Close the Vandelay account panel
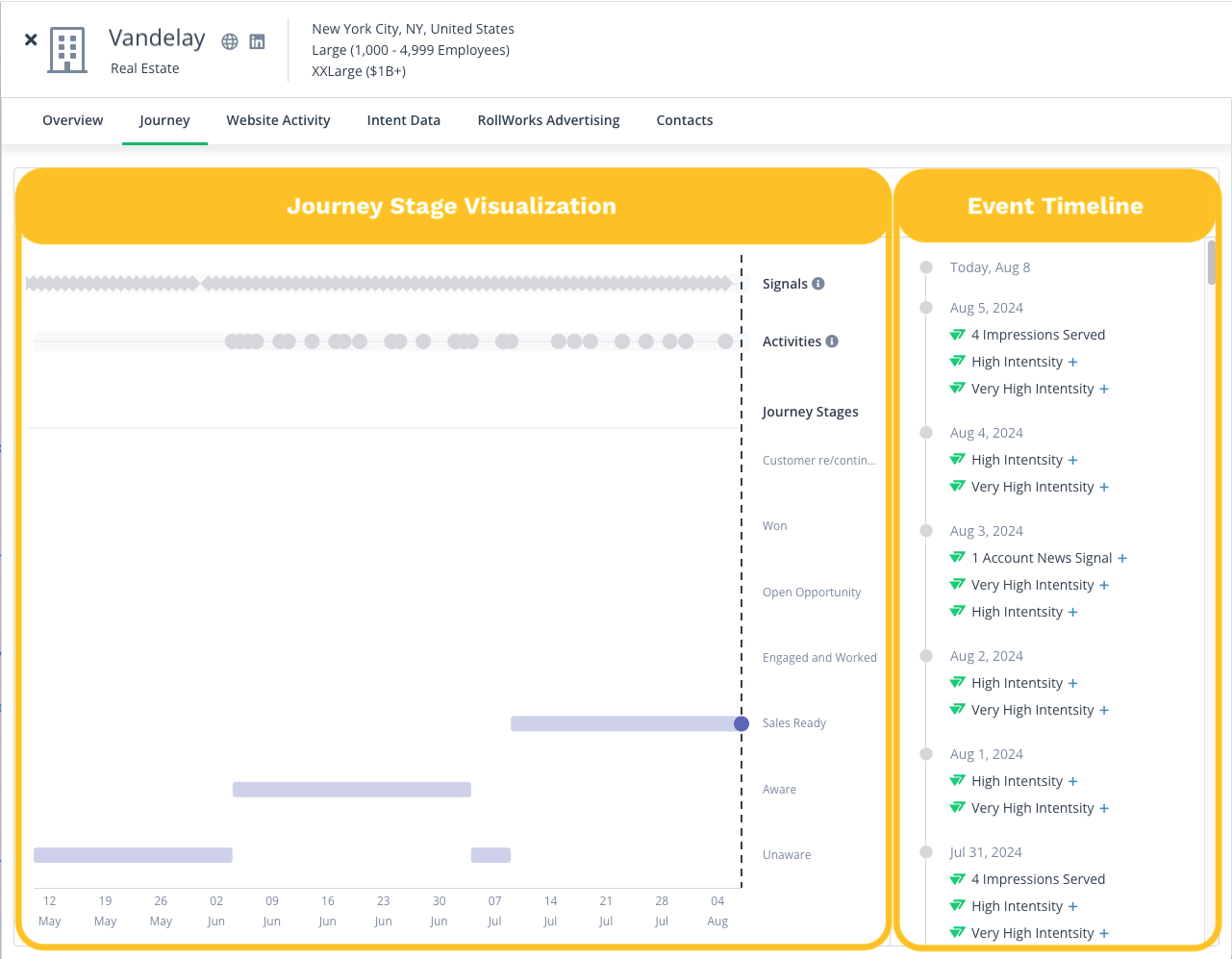This screenshot has width=1232, height=959. point(31,39)
